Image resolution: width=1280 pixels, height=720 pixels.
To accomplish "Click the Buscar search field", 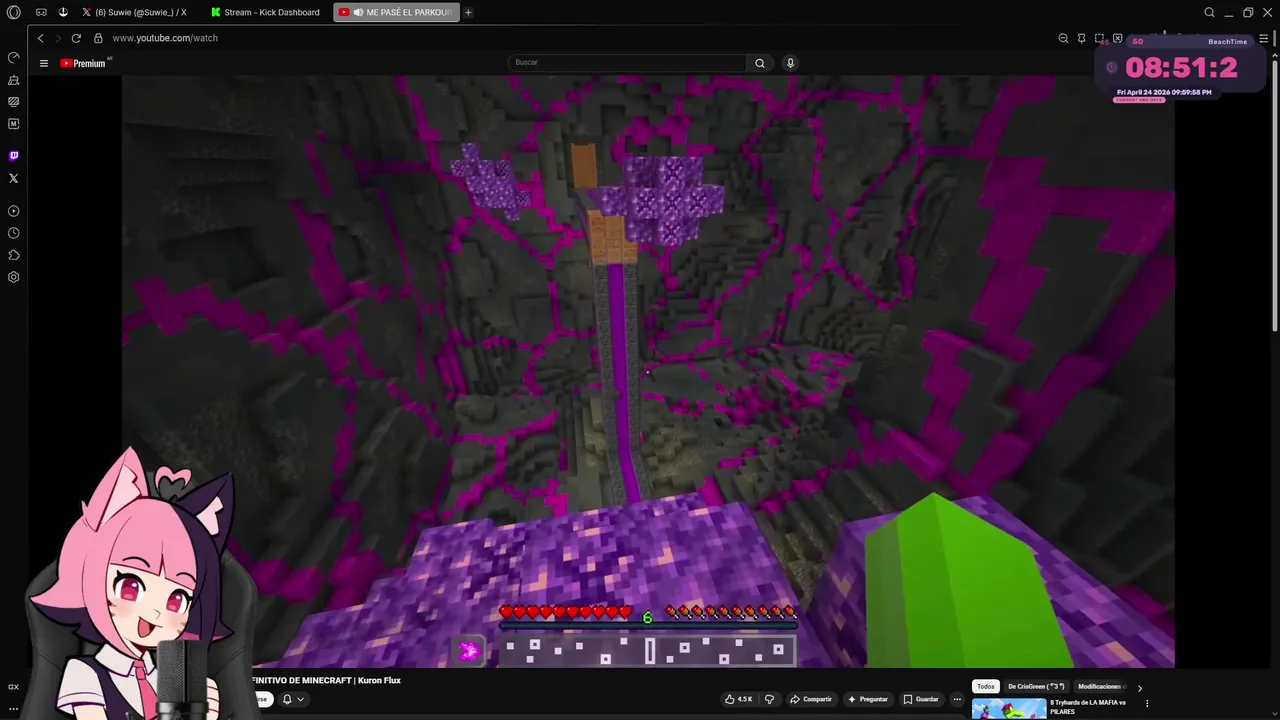I will coord(627,62).
